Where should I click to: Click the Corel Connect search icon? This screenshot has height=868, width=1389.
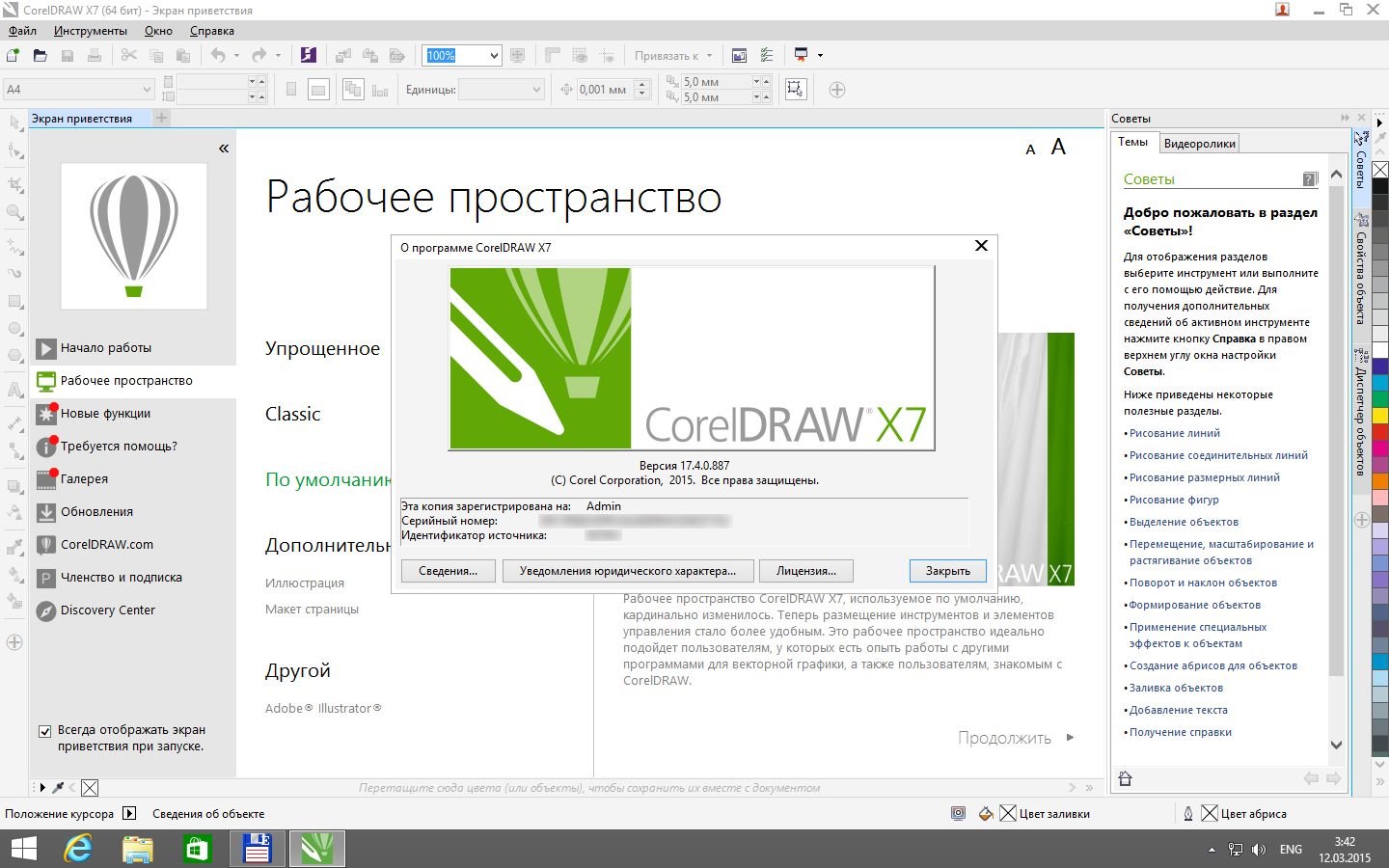tap(308, 55)
